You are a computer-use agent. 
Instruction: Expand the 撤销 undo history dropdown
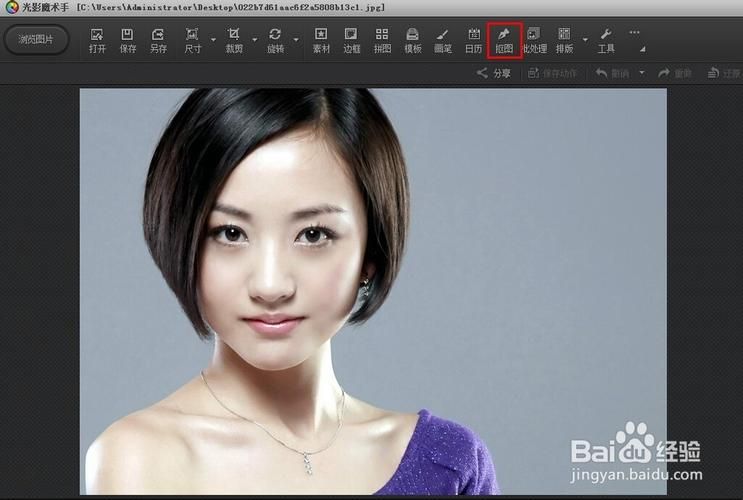point(642,73)
